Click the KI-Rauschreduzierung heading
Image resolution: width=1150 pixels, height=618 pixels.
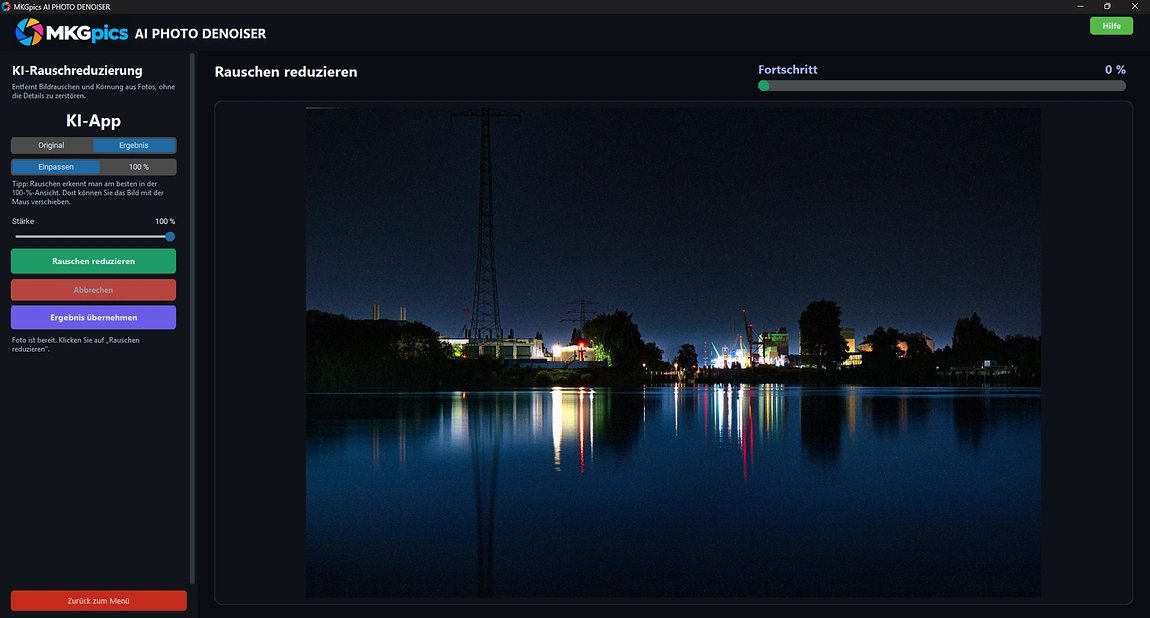[x=77, y=70]
